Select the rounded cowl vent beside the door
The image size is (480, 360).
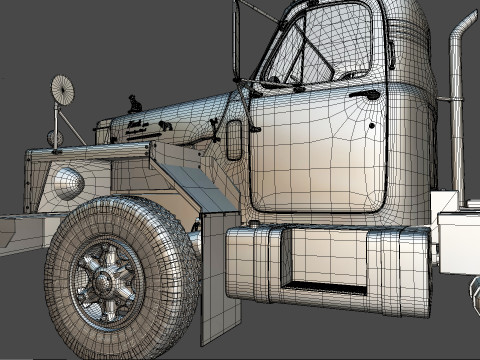point(234,140)
